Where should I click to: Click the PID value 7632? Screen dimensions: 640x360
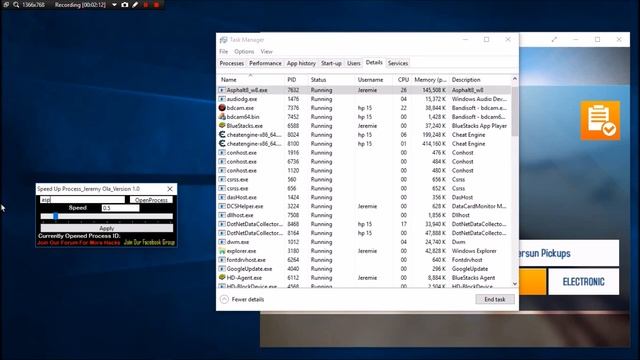pos(293,90)
